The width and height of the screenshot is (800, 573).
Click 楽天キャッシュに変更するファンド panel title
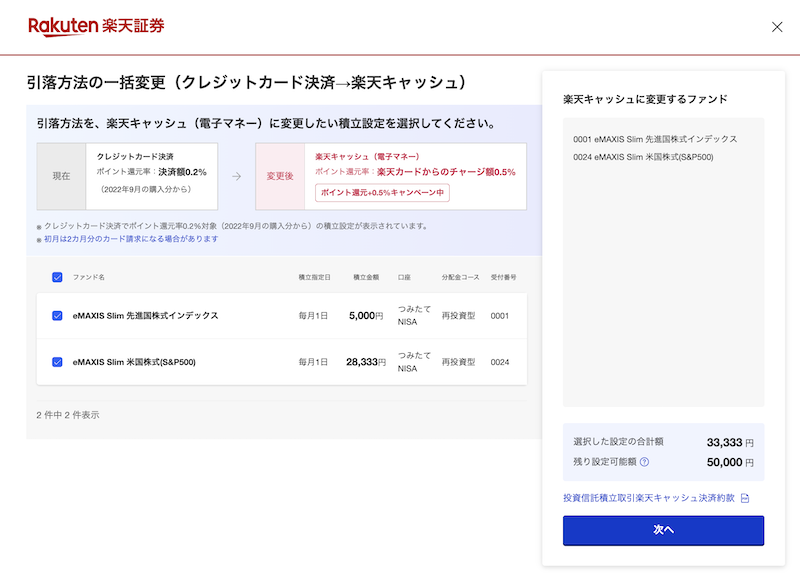[x=645, y=99]
